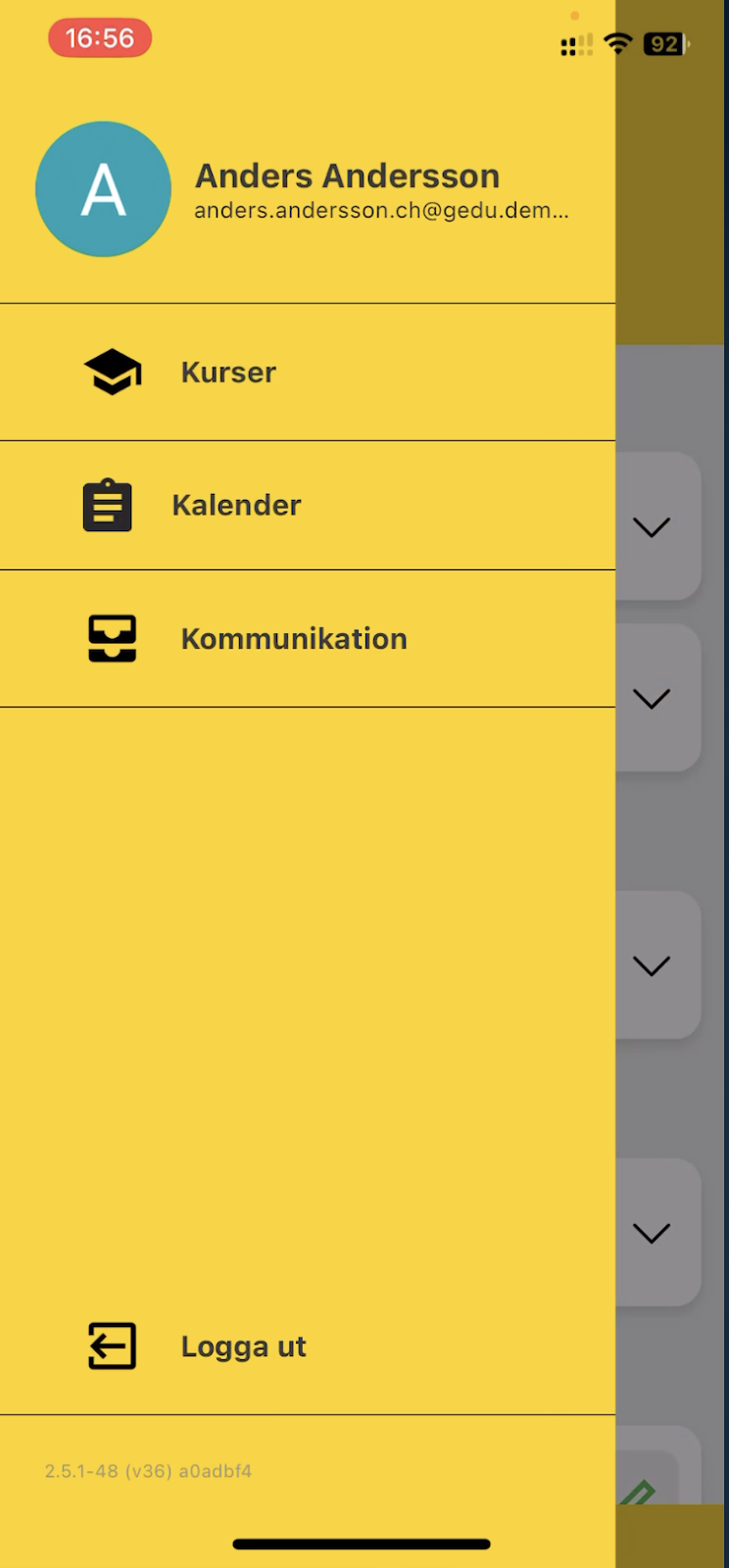Click the clipboard Kalender icon
729x1568 pixels.
(108, 506)
